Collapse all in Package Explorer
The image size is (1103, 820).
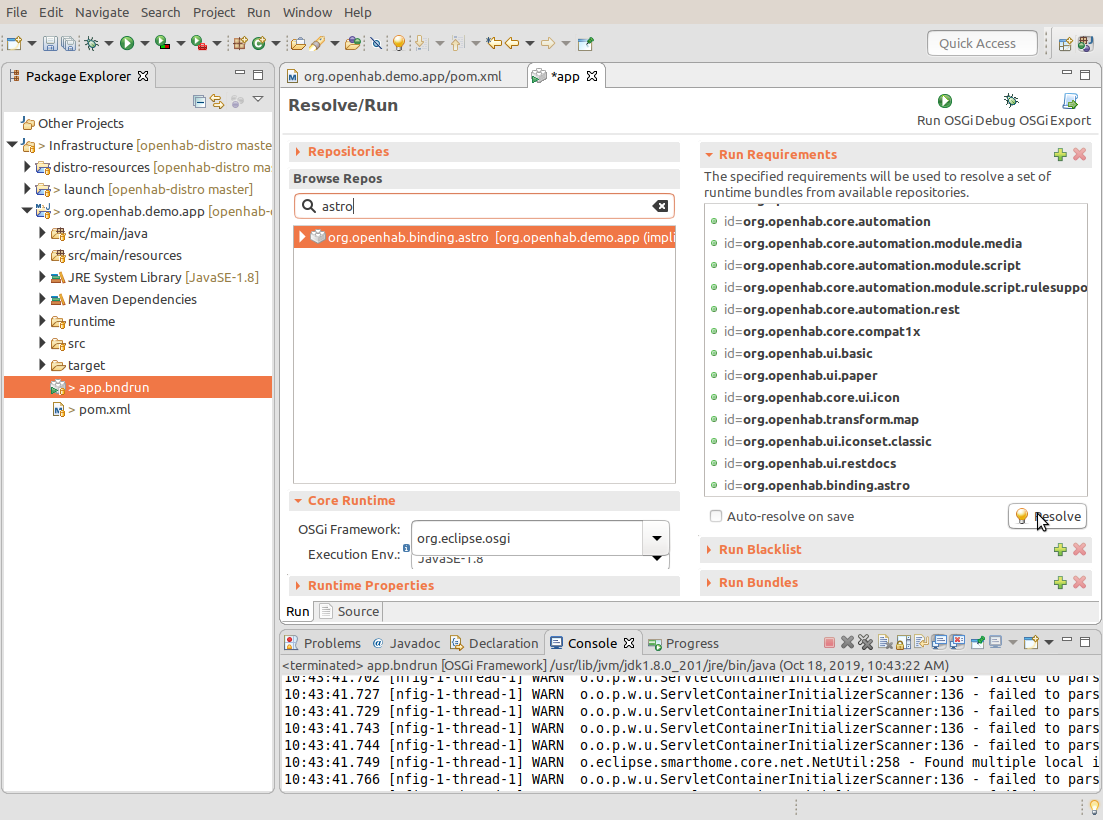[x=200, y=101]
